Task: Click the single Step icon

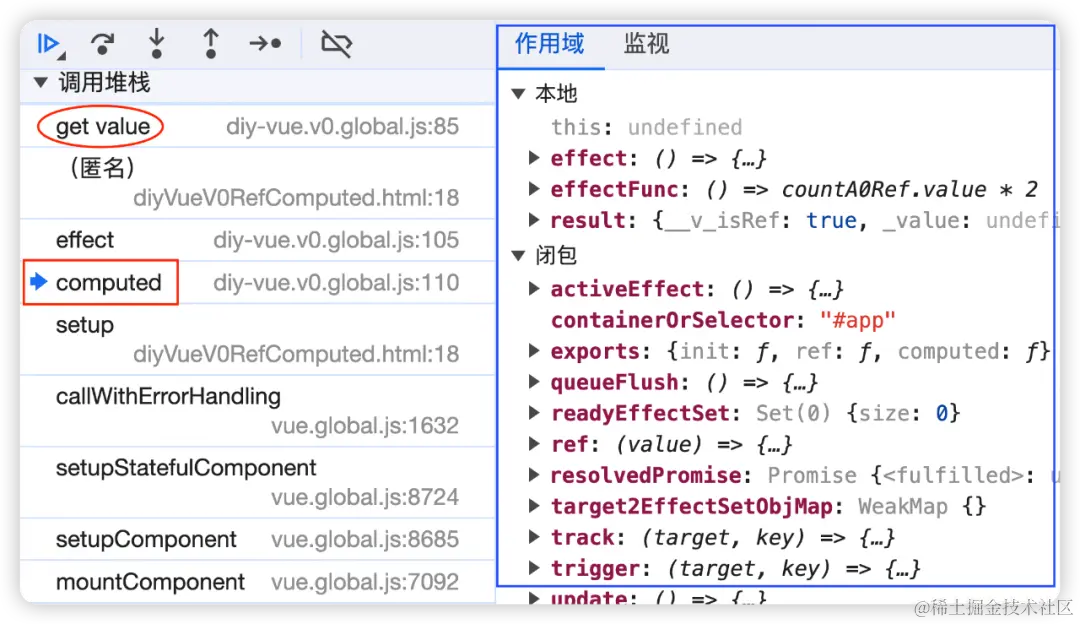Action: click(265, 44)
